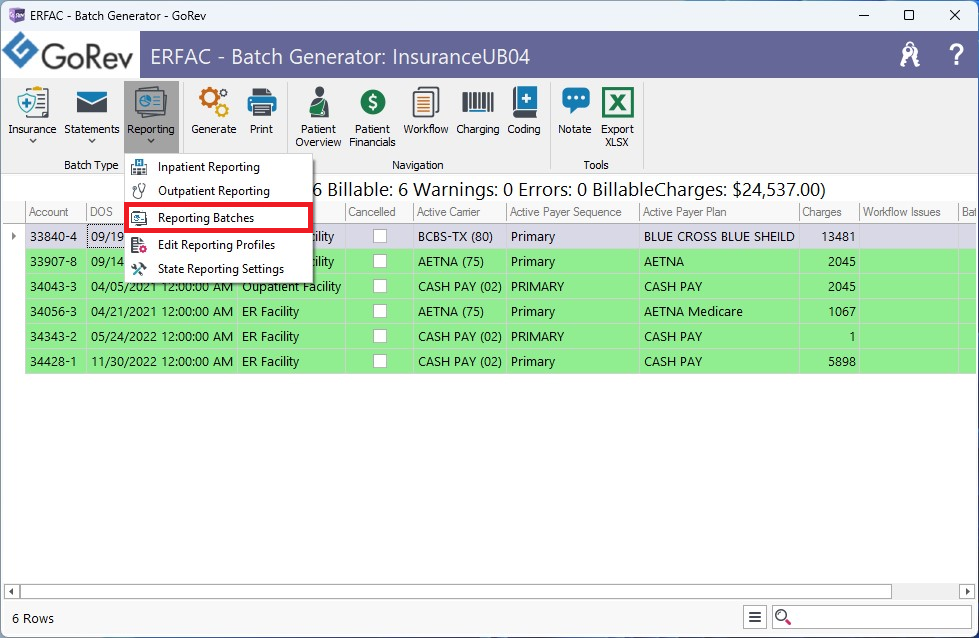Sort by DOS column header
The image size is (979, 638).
click(x=106, y=212)
